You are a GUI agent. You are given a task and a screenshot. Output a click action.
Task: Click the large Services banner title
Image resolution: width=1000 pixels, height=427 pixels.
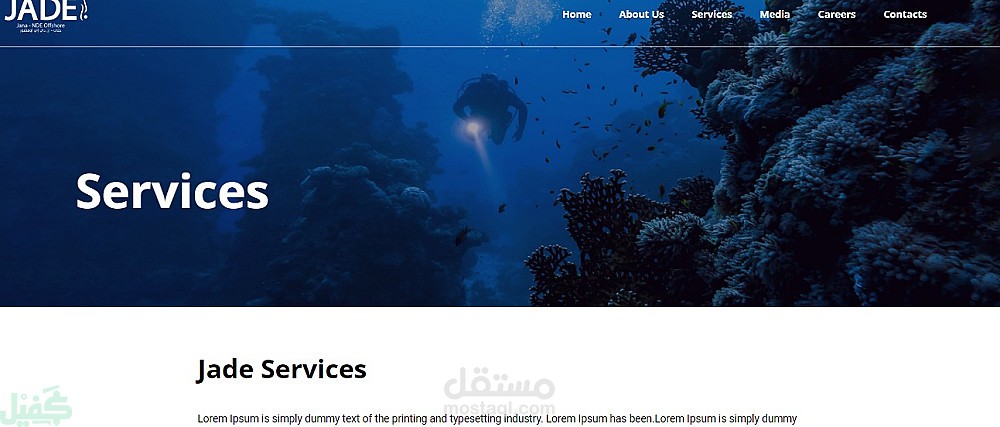point(172,191)
